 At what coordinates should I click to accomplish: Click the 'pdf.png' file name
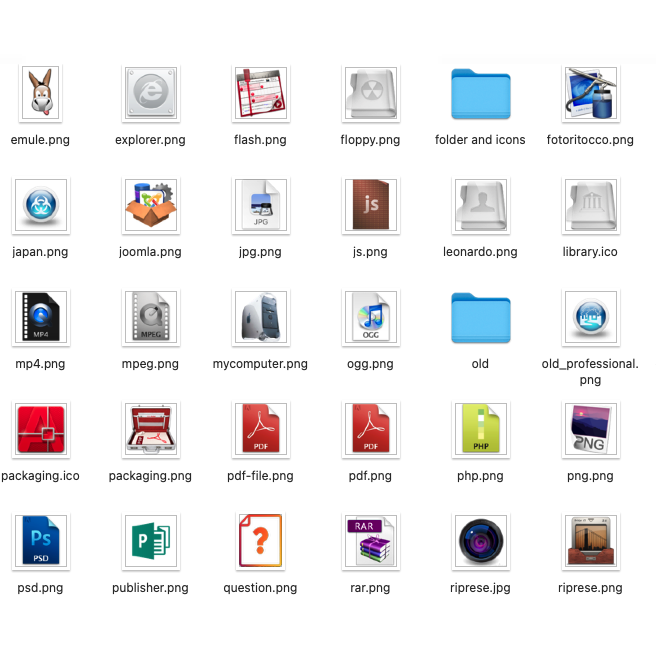click(x=370, y=476)
